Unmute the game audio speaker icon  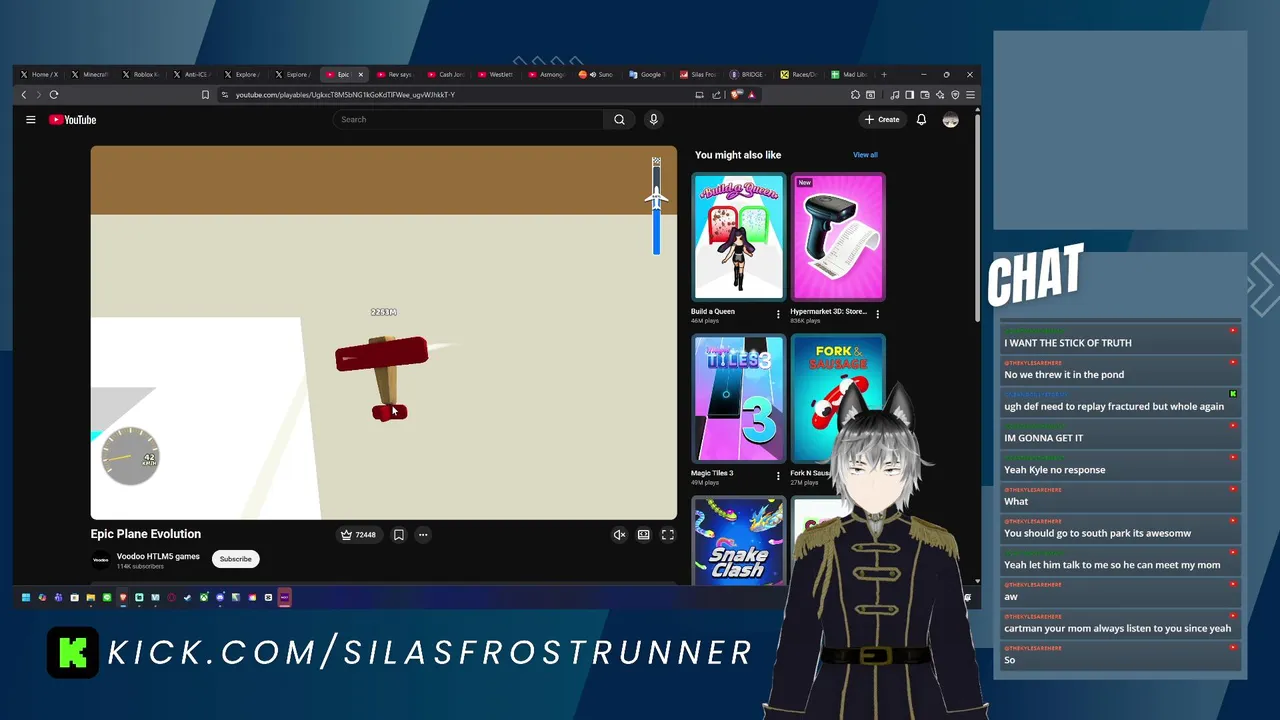click(619, 535)
